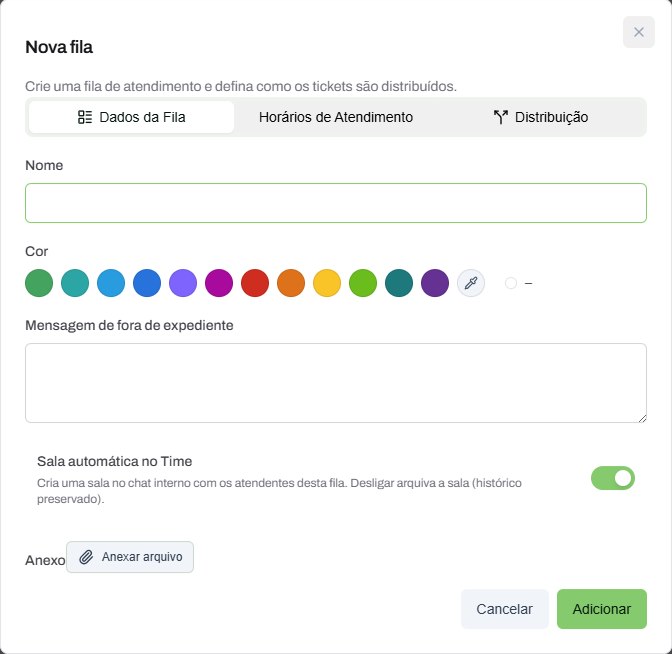Click the selected-color preview circle

click(511, 283)
